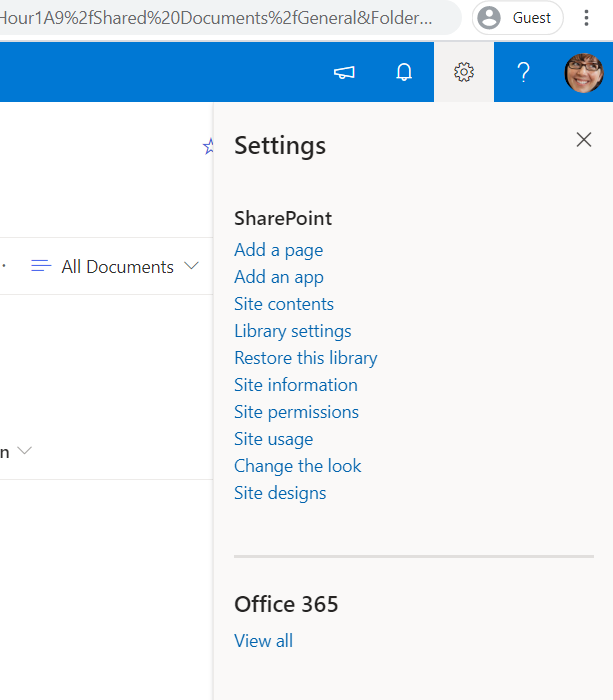Open the help question mark

pos(523,72)
